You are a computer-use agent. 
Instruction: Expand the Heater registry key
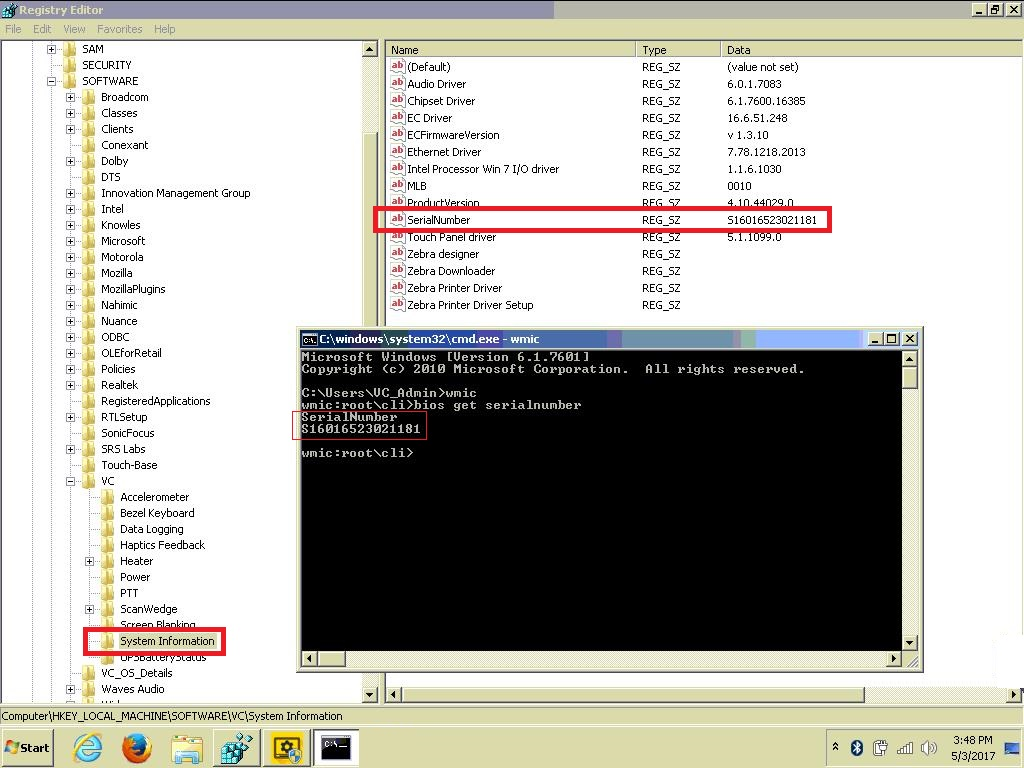[90, 561]
